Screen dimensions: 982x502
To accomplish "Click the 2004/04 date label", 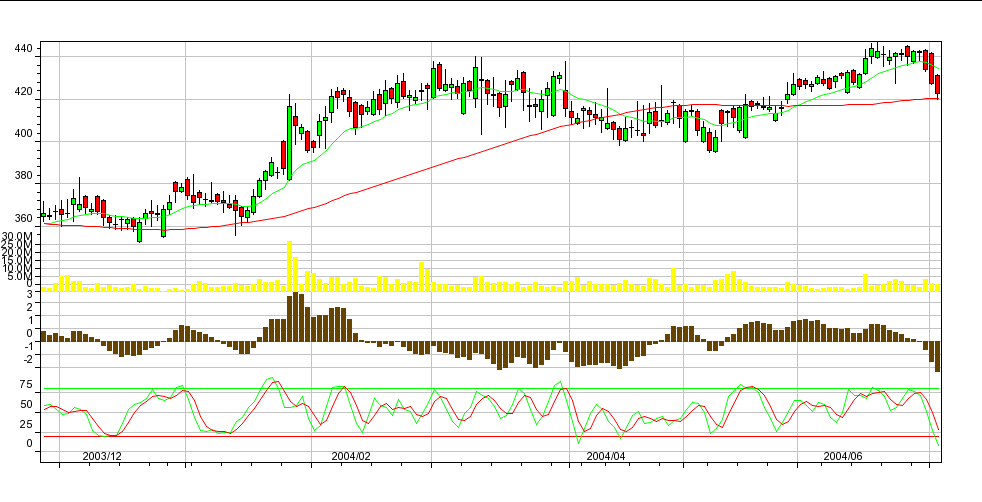I will coord(606,456).
